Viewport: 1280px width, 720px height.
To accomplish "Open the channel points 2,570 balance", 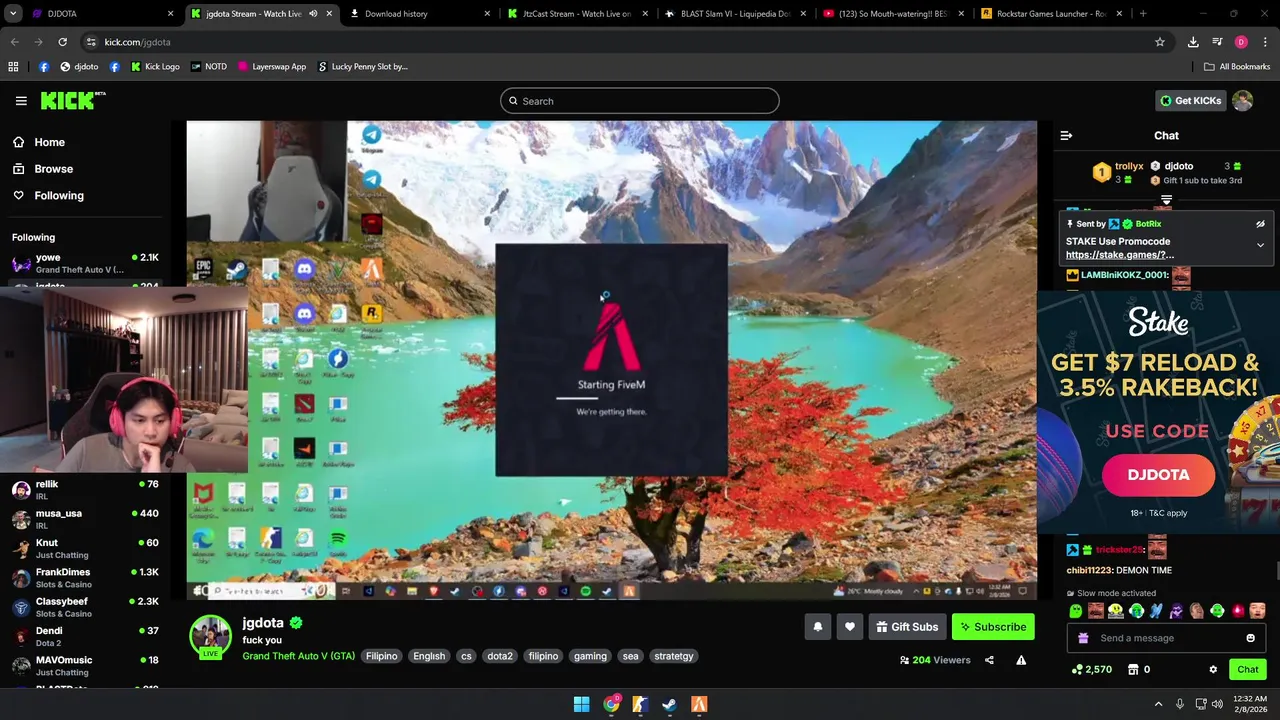I will pyautogui.click(x=1091, y=669).
